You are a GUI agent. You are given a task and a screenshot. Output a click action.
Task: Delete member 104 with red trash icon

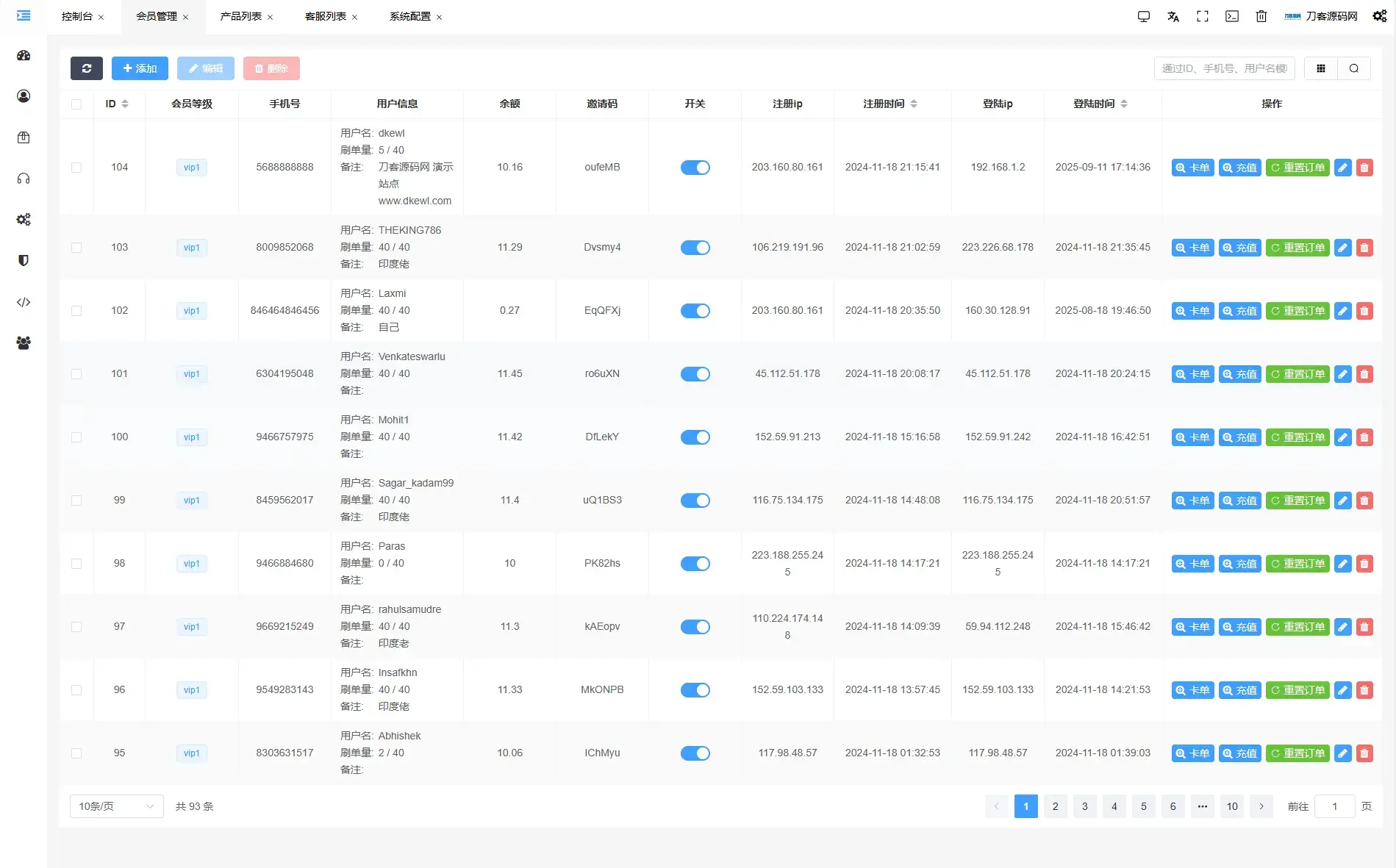[x=1364, y=168]
